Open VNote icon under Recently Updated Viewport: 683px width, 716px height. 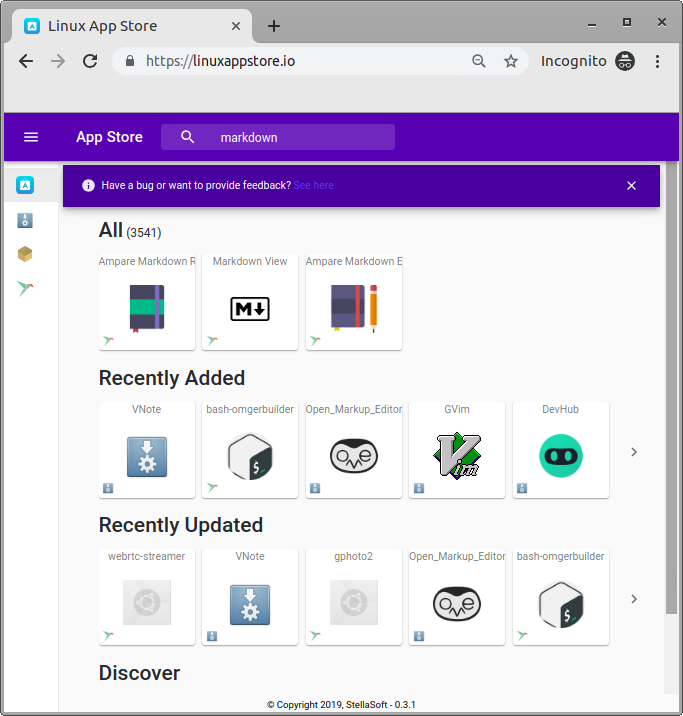pos(250,605)
